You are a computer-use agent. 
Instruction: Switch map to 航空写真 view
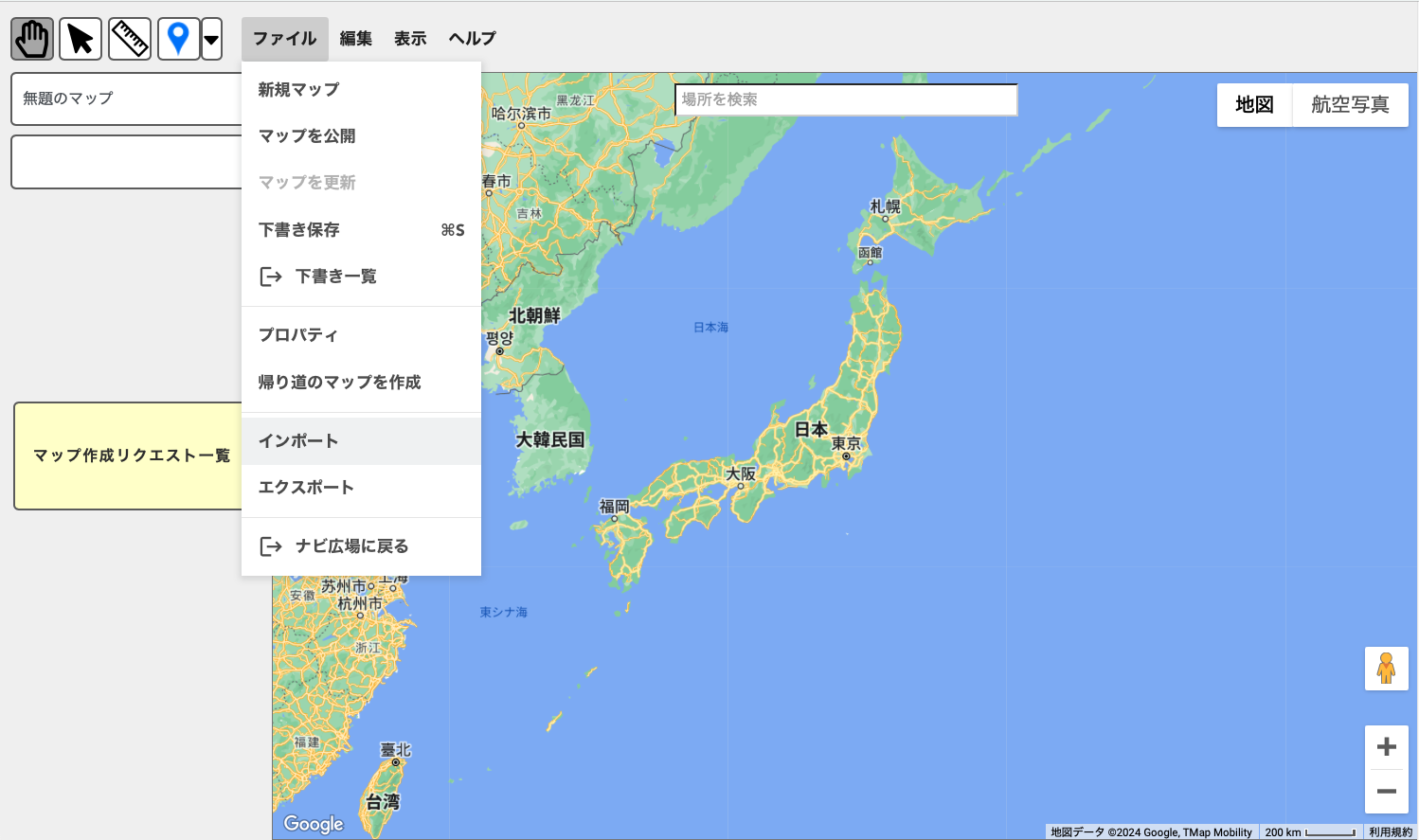click(x=1350, y=105)
